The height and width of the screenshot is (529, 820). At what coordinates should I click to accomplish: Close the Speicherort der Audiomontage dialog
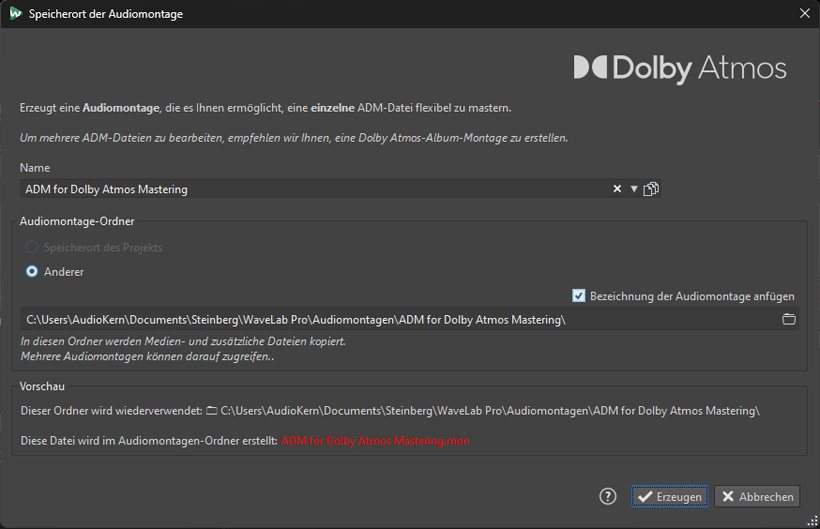805,14
